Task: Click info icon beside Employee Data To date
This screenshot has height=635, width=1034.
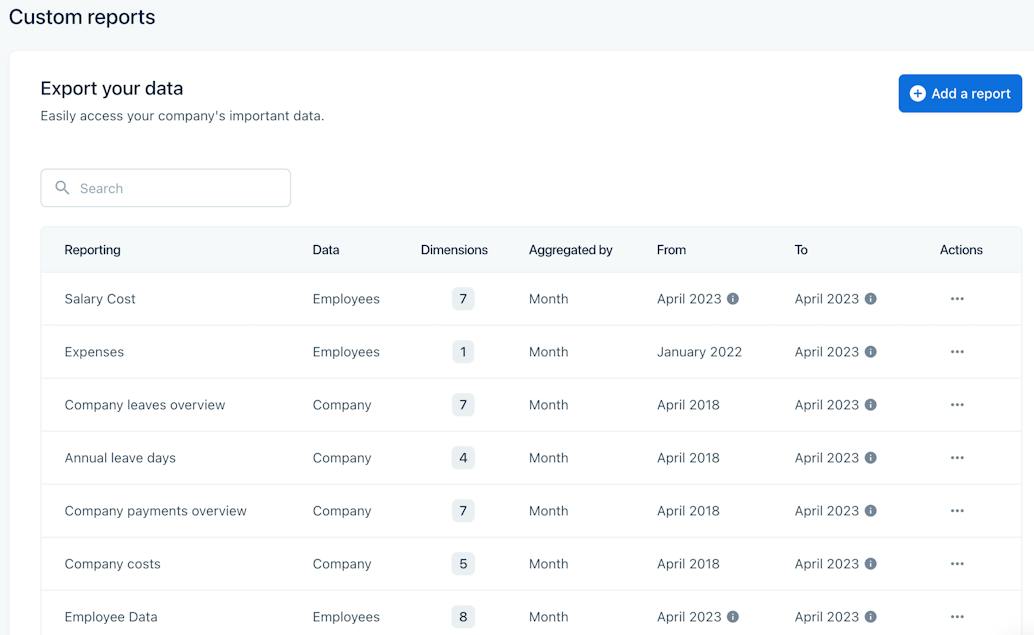Action: coord(870,617)
